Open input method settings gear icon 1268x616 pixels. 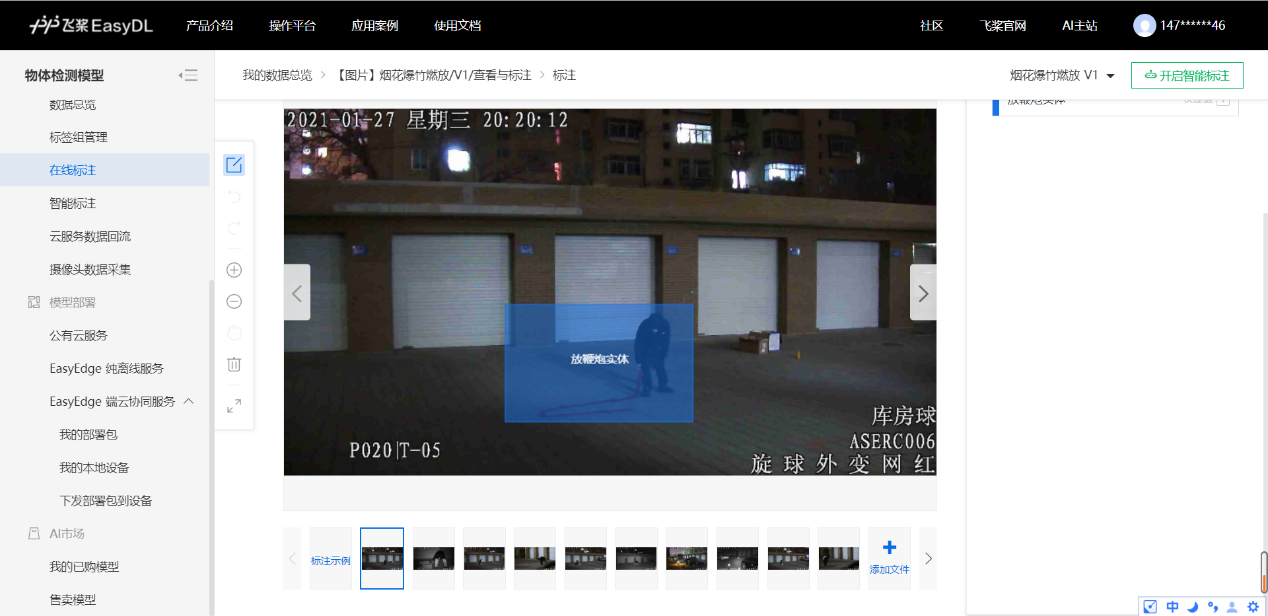(x=1253, y=607)
